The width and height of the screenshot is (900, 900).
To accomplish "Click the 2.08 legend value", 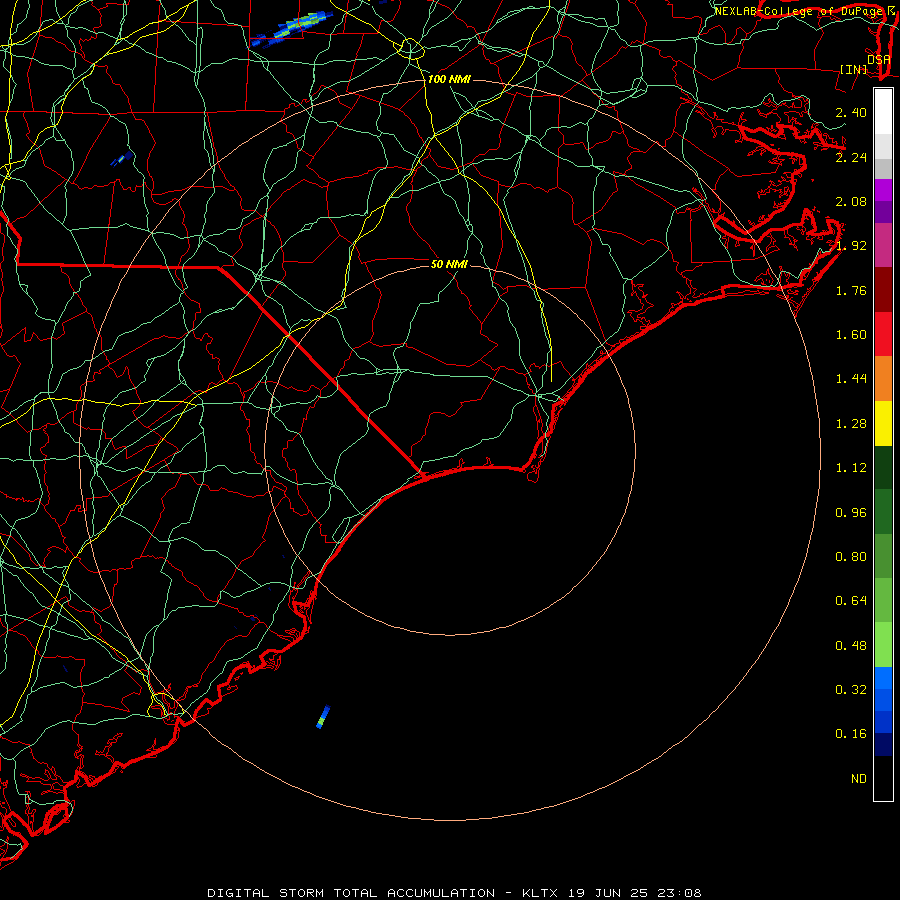I will point(851,201).
